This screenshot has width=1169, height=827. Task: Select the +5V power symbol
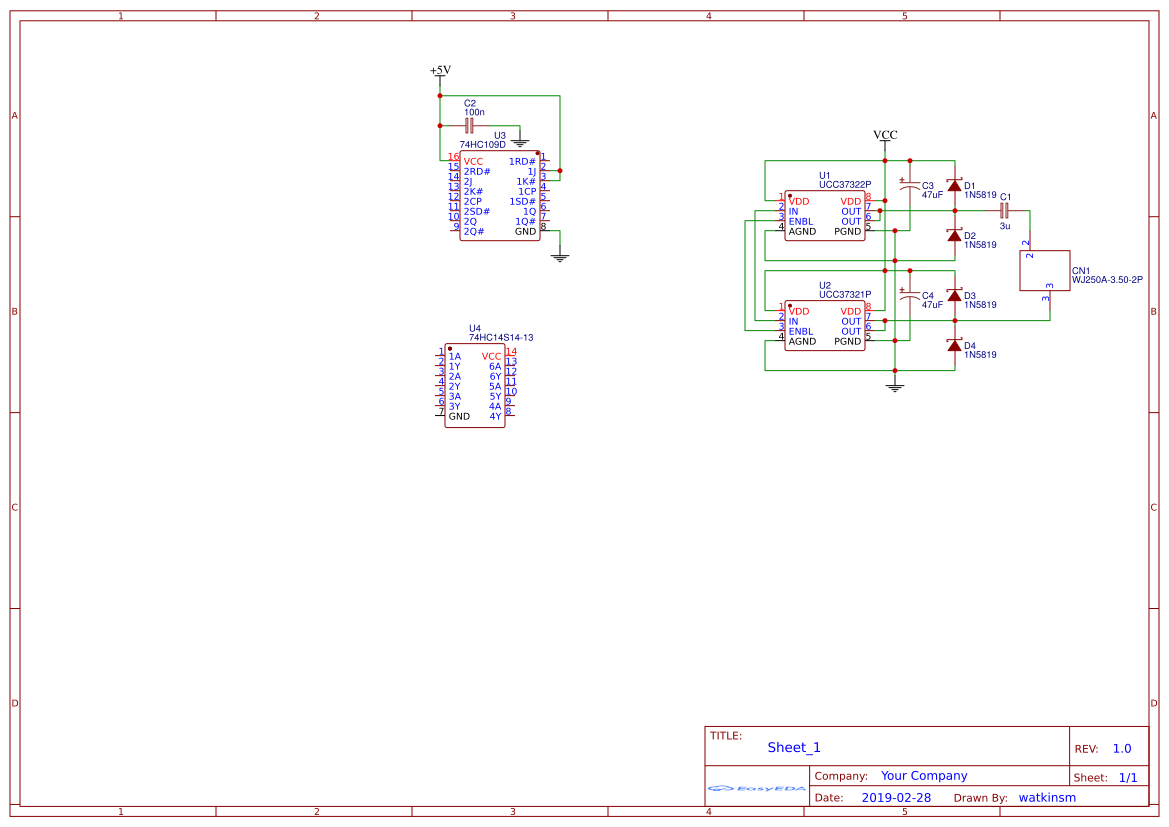point(440,71)
